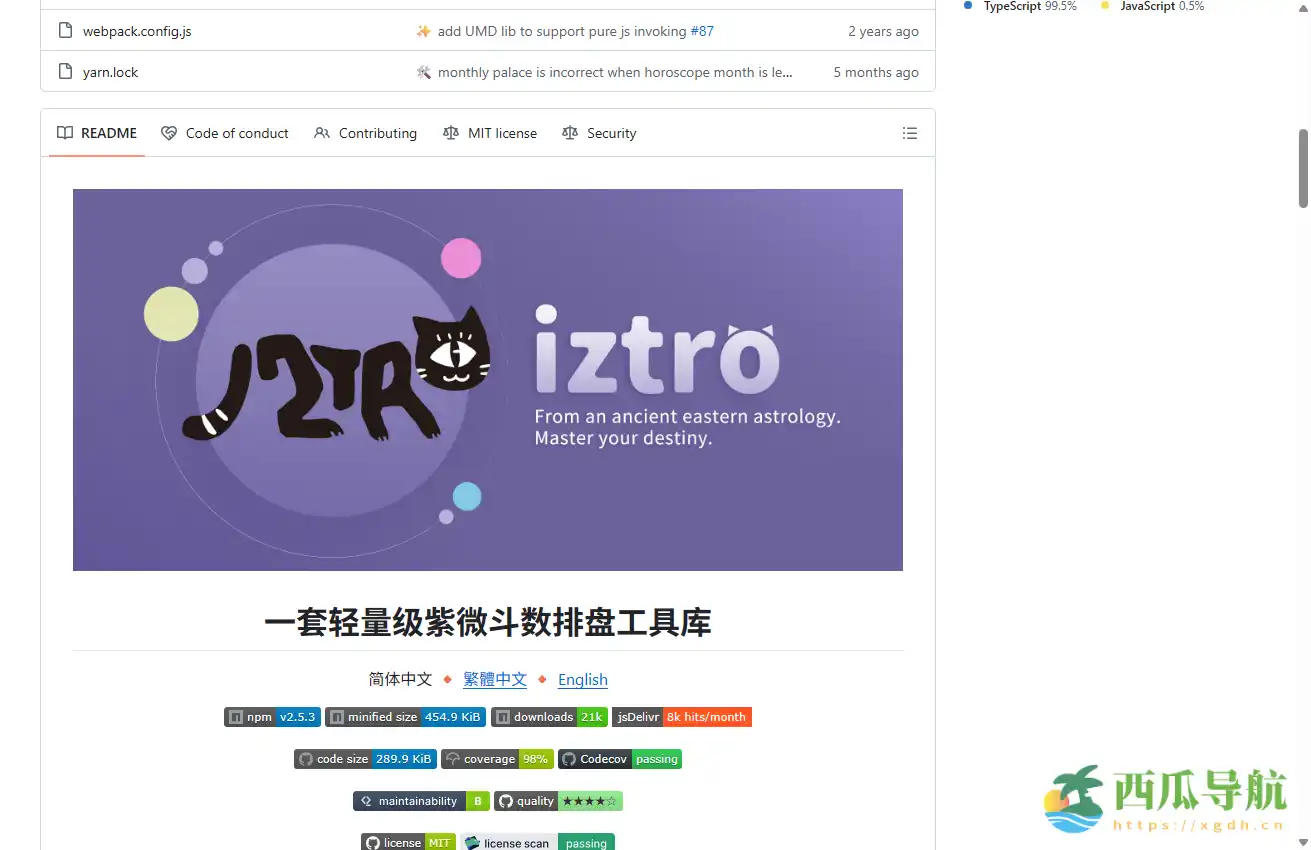Switch to the README tab

click(x=110, y=132)
